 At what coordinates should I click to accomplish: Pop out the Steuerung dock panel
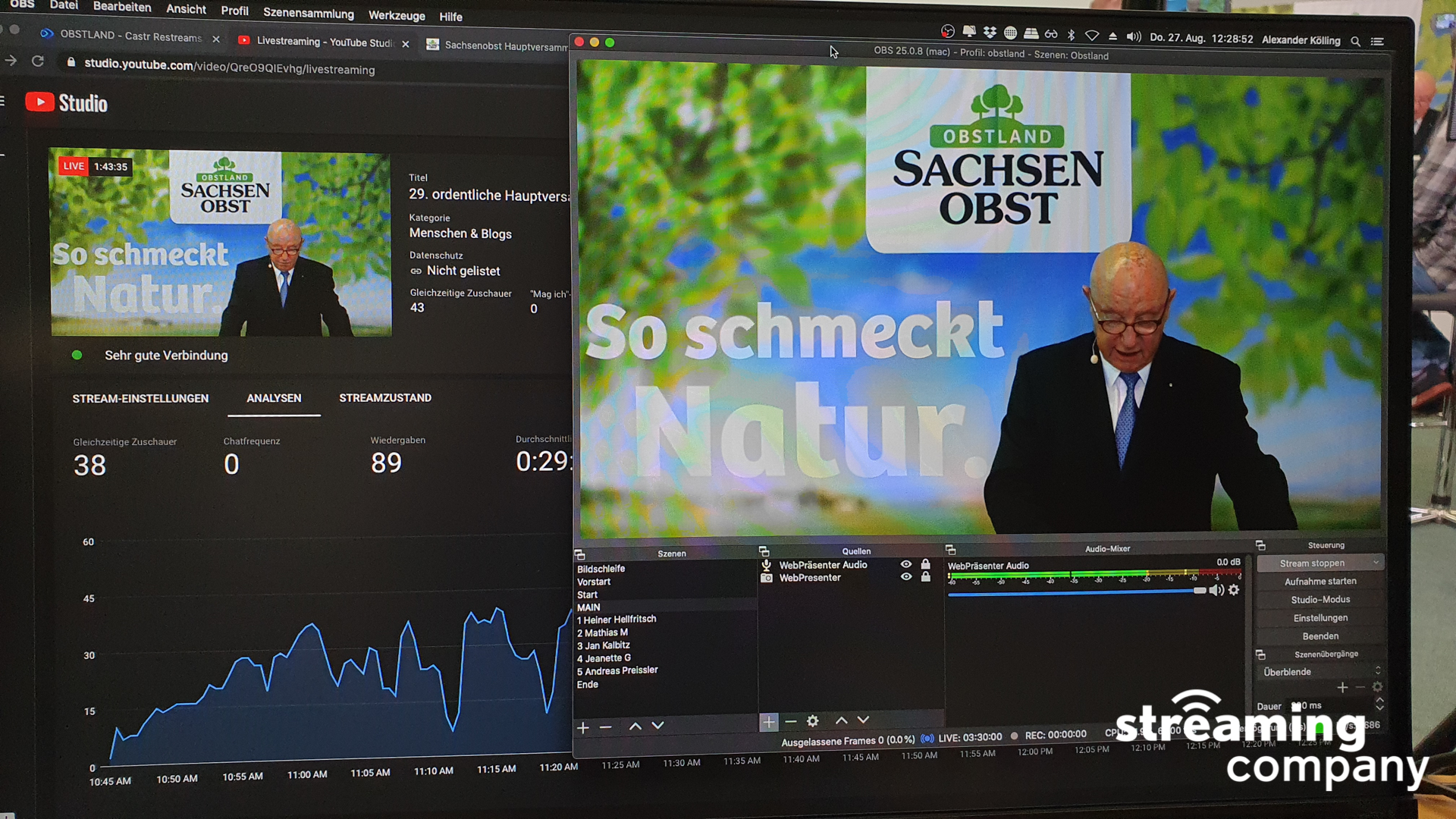[1260, 545]
